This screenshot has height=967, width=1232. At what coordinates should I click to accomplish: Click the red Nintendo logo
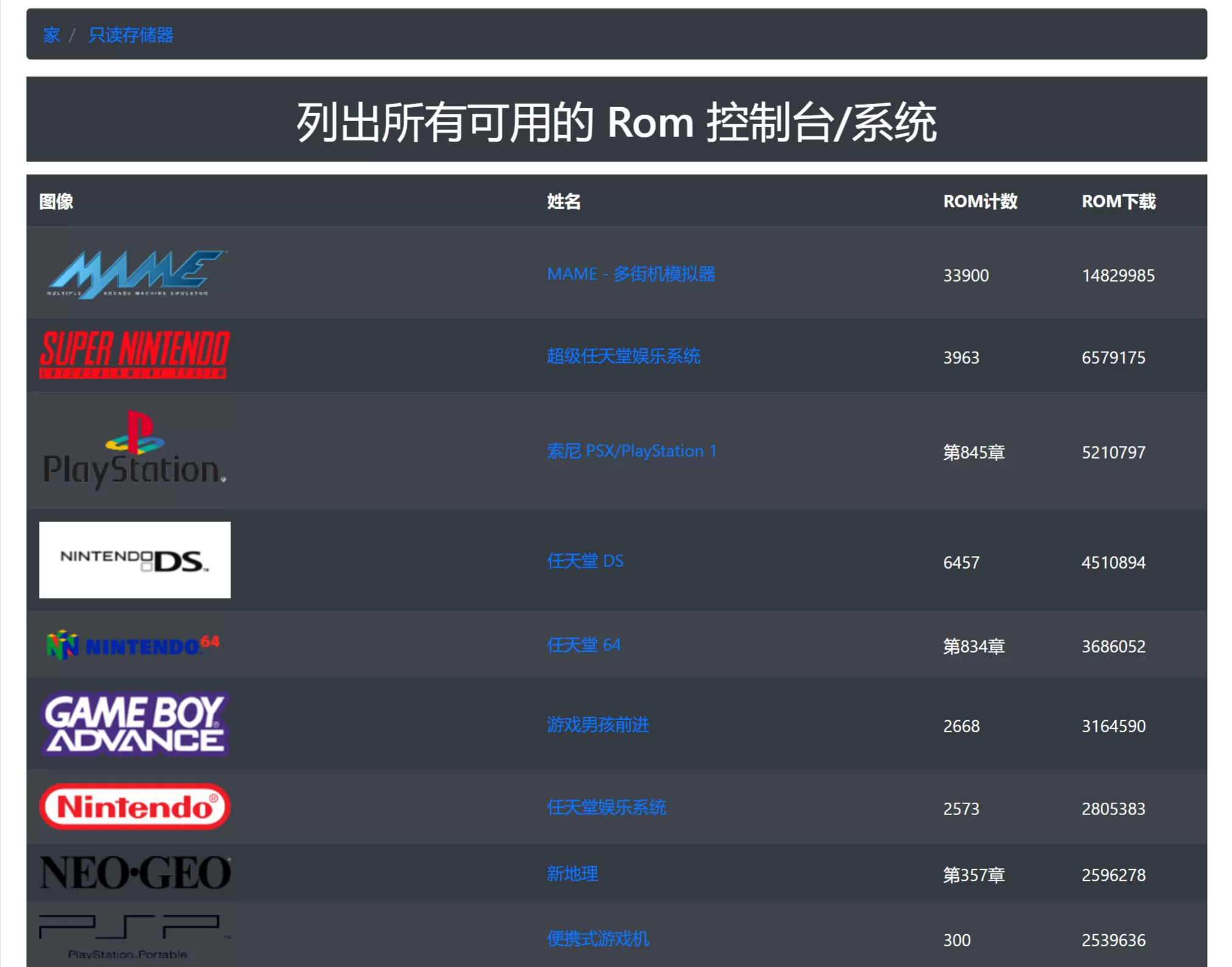134,806
